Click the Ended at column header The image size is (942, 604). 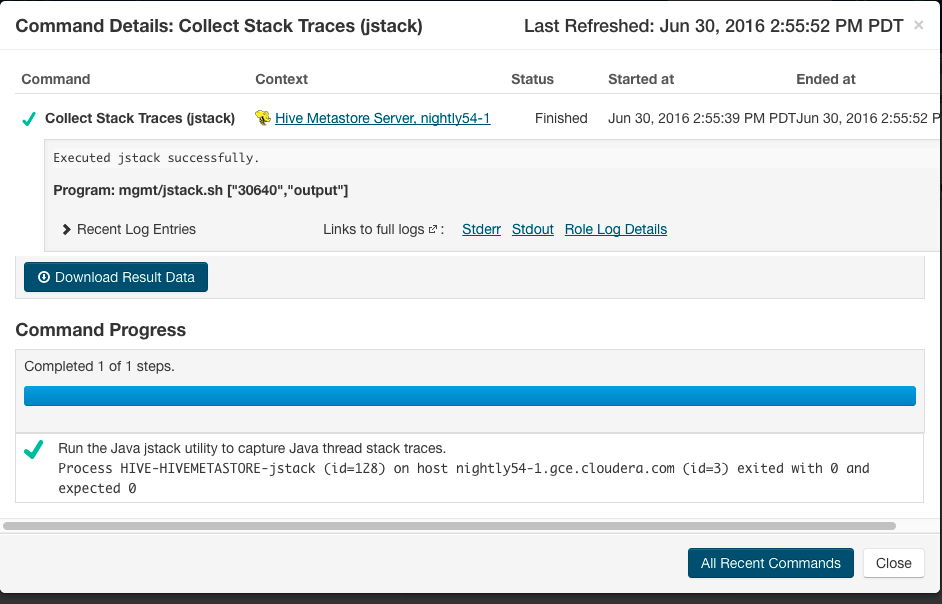(x=826, y=79)
